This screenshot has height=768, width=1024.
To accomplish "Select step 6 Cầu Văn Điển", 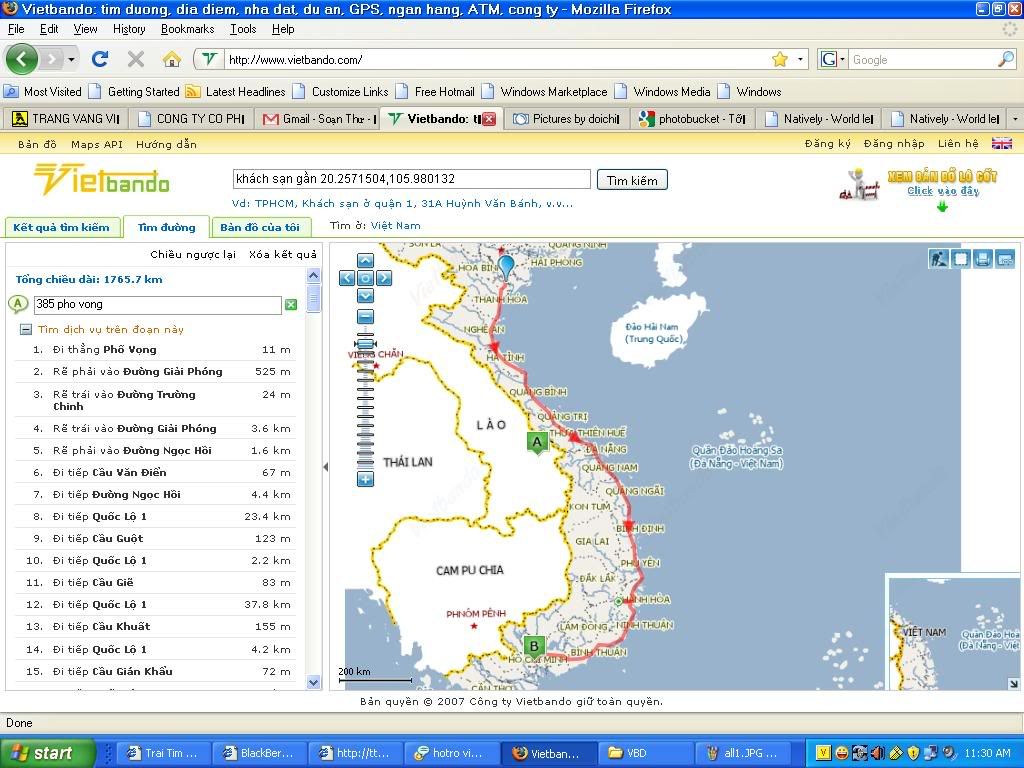I will pyautogui.click(x=155, y=472).
